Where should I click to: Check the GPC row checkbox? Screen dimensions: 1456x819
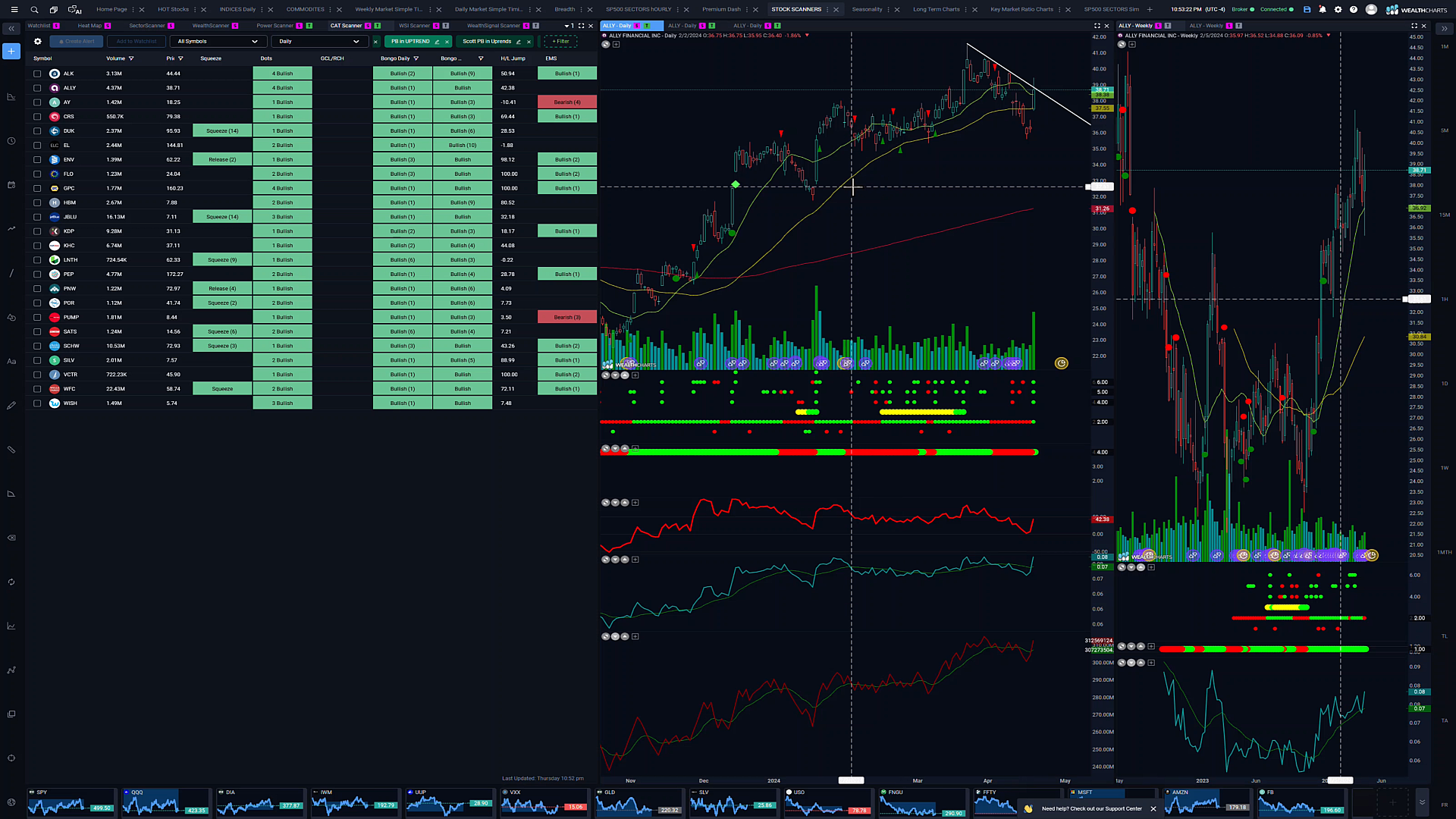point(37,188)
